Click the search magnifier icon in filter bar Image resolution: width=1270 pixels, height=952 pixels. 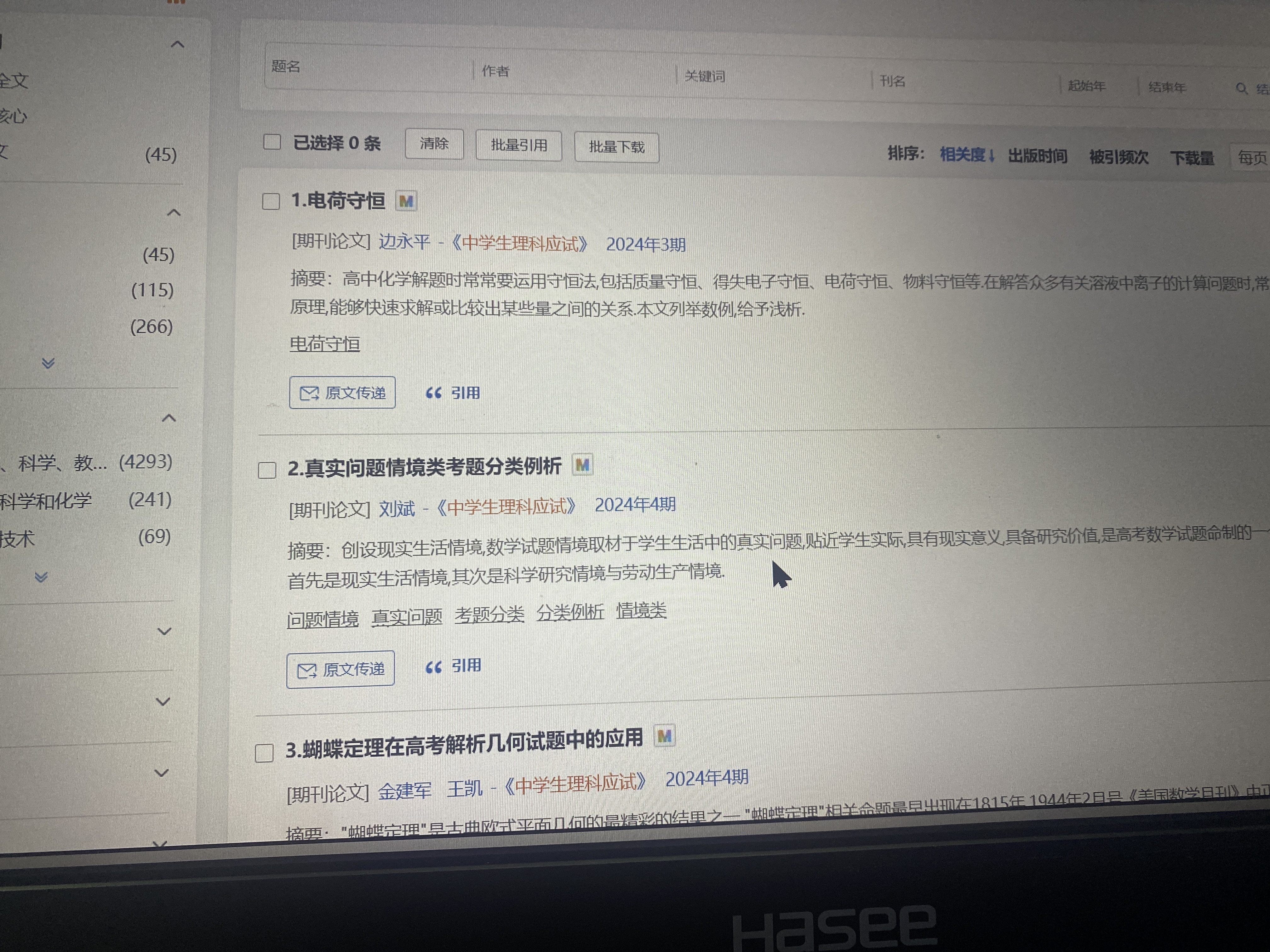point(1241,88)
